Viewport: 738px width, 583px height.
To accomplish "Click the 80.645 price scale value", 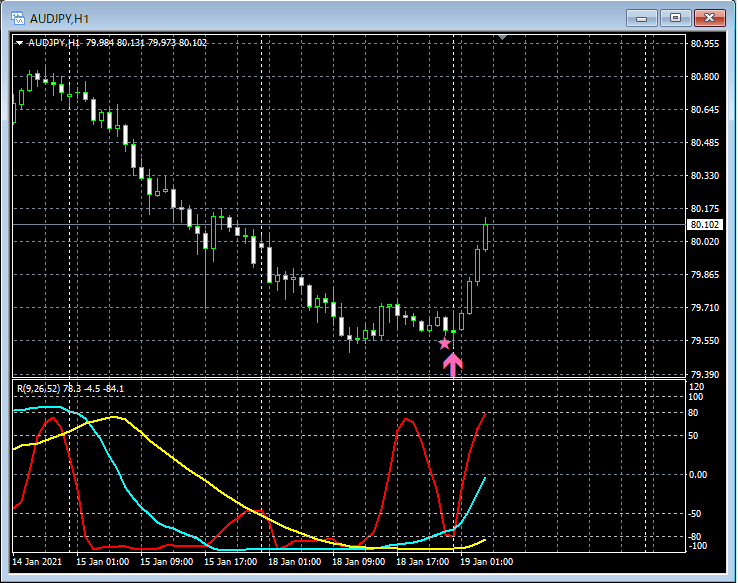I will pos(705,110).
